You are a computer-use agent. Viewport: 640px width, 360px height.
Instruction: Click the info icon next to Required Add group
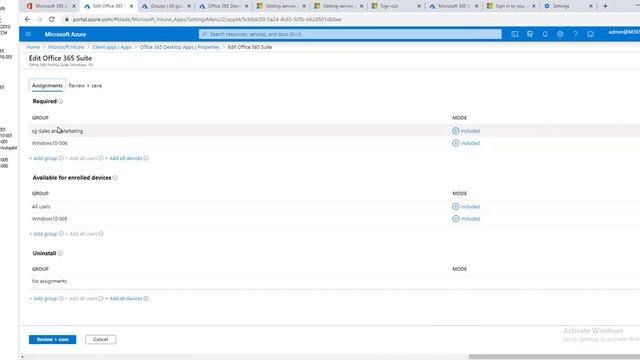coord(61,158)
